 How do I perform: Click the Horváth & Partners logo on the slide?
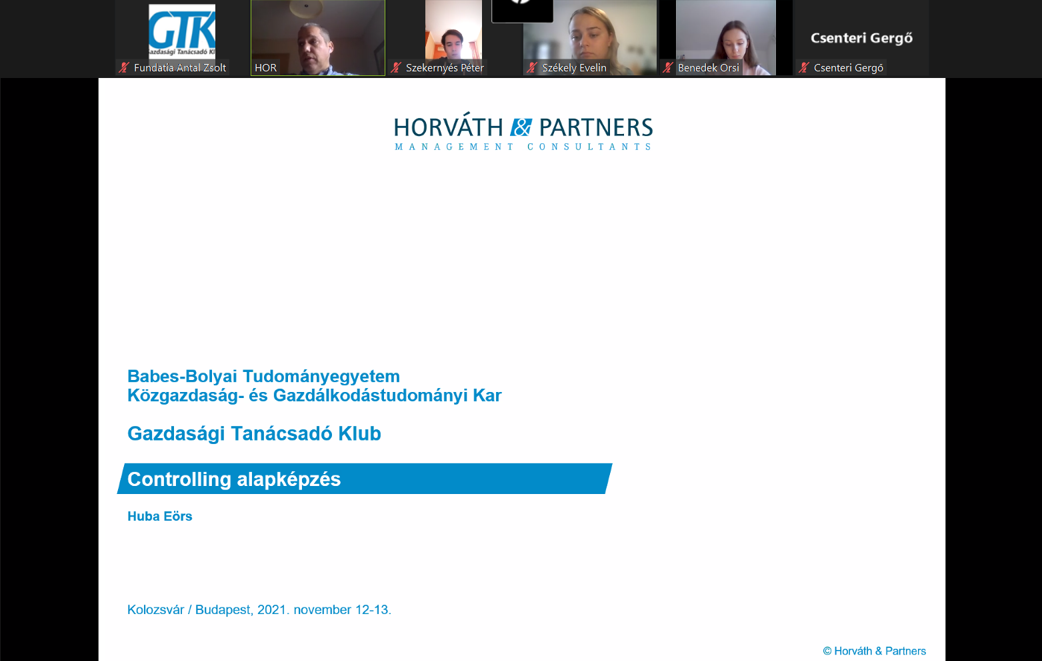(523, 132)
